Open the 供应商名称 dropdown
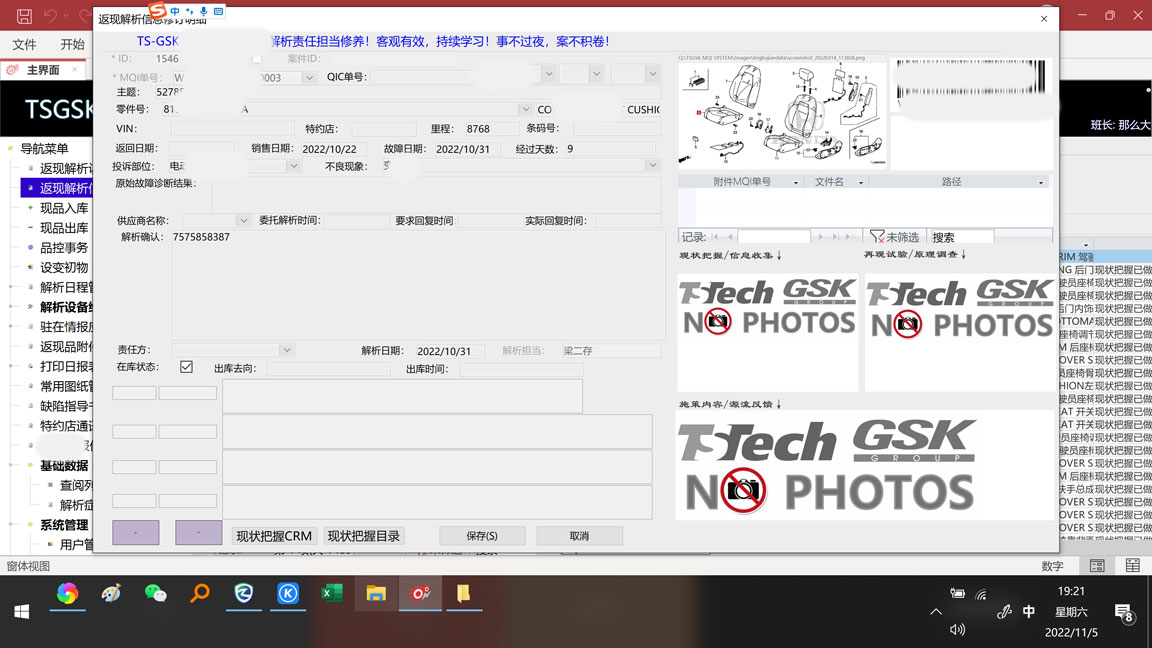1152x648 pixels. pos(243,220)
